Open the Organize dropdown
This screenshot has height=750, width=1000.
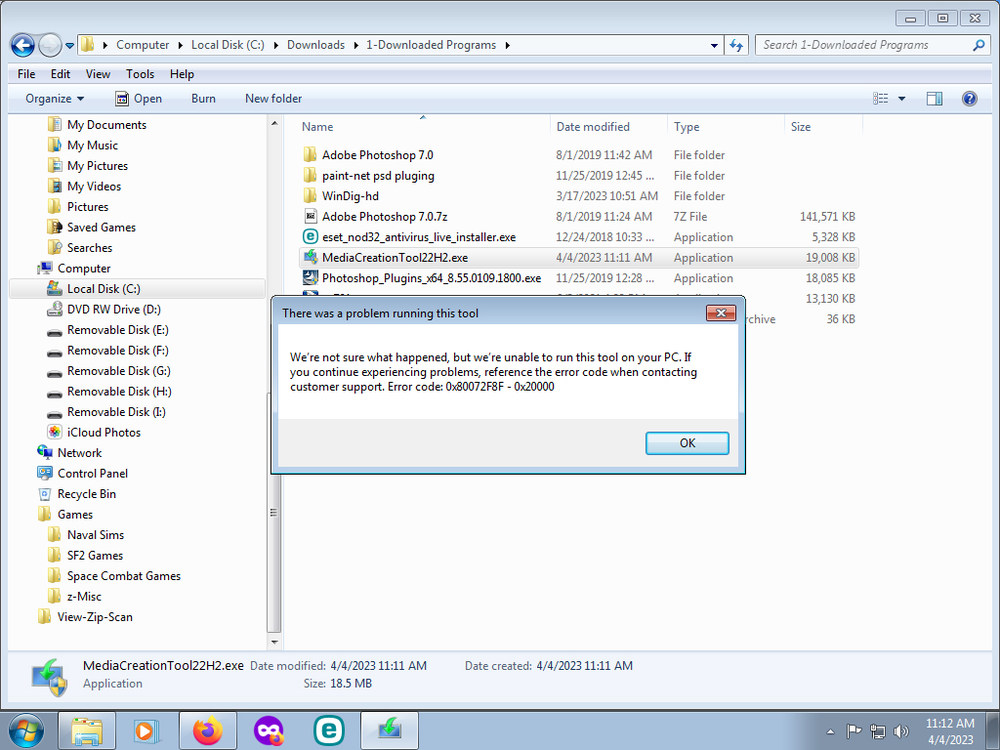pos(54,98)
